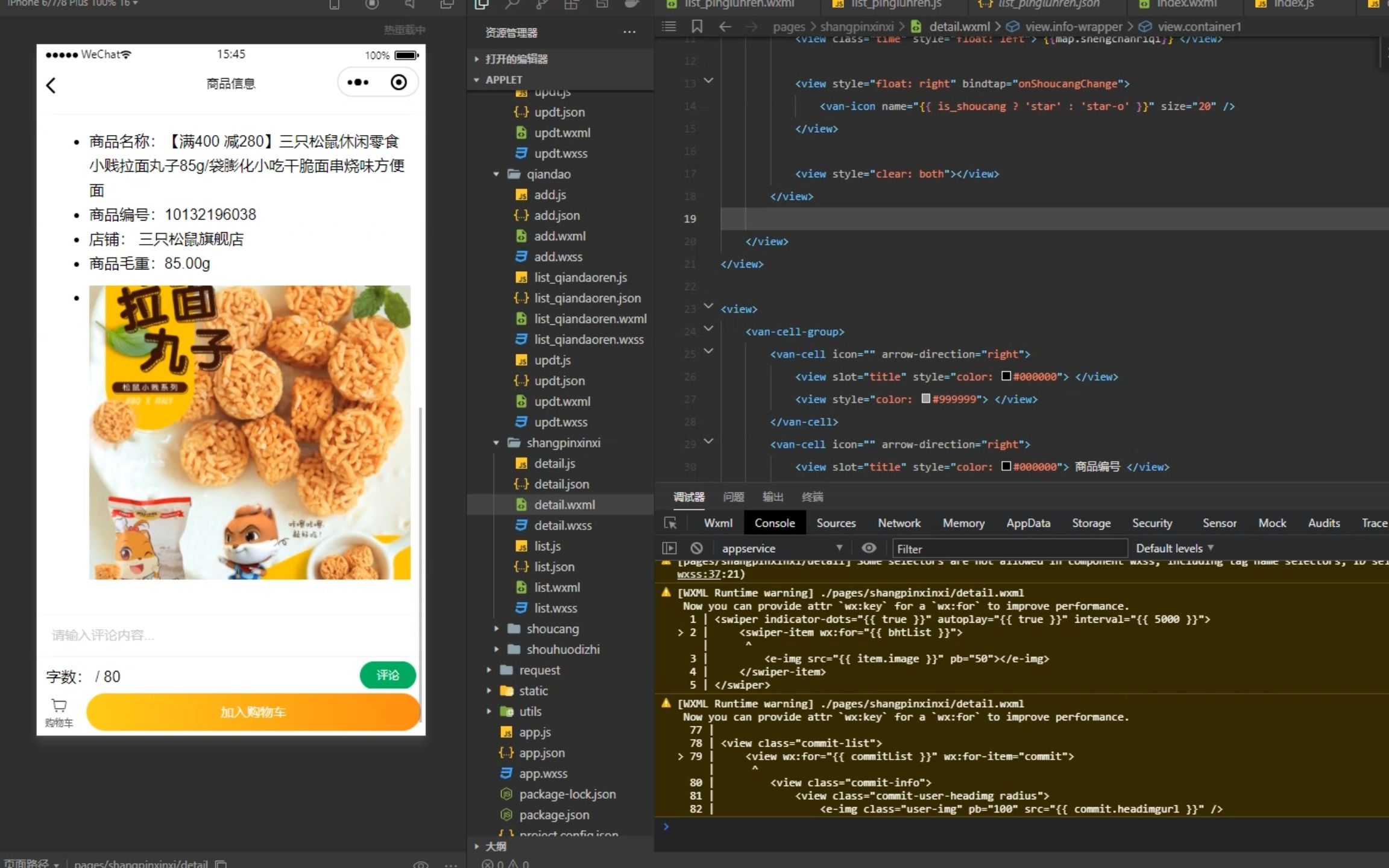Click the phone device icon above the simulator
The image size is (1389, 868).
[x=335, y=5]
